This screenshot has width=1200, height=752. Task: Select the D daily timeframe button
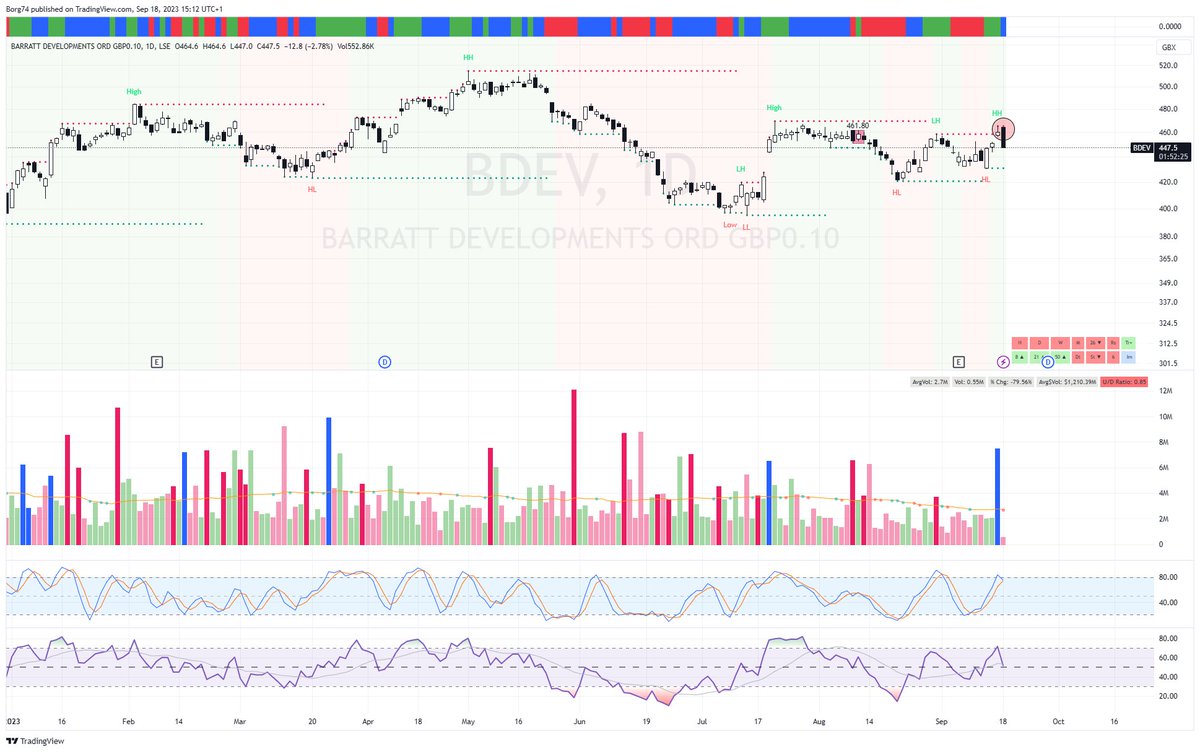[1040, 343]
